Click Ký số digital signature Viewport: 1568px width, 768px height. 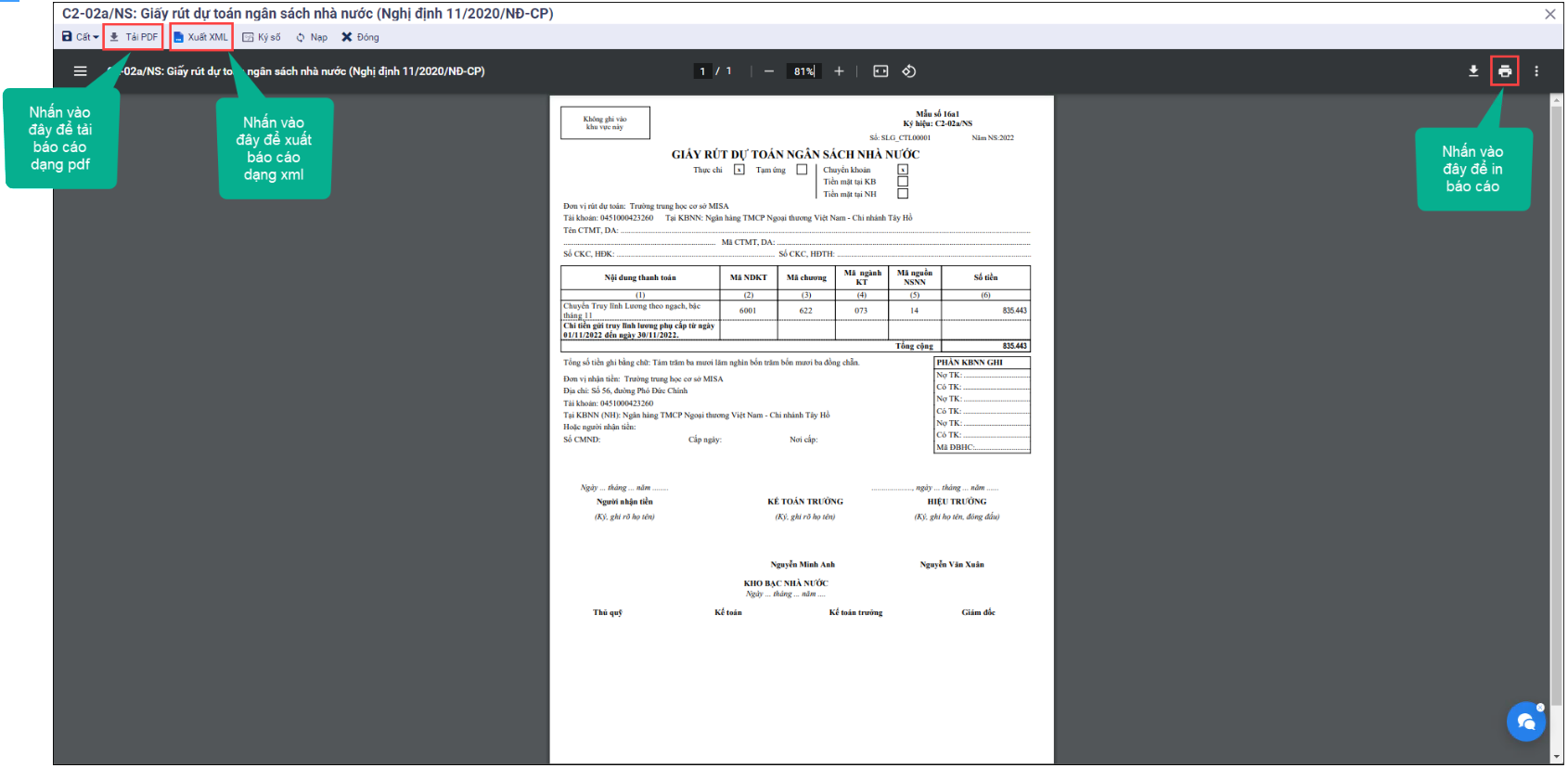262,37
